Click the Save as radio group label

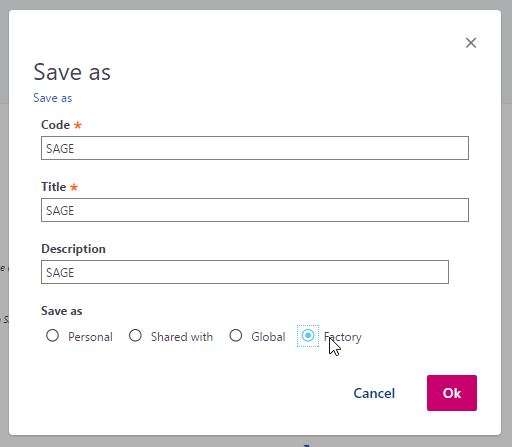(x=62, y=311)
